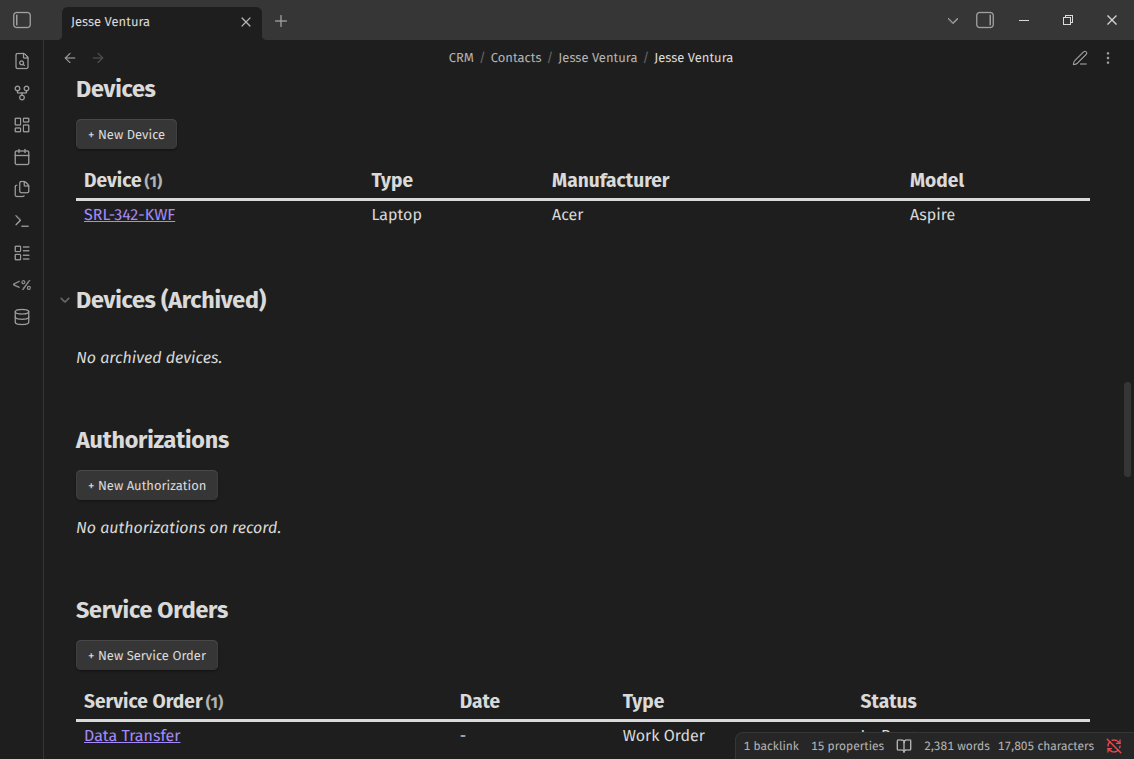Screen dimensions: 1134x759
Task: Click the Authorizations heading
Action: (153, 440)
